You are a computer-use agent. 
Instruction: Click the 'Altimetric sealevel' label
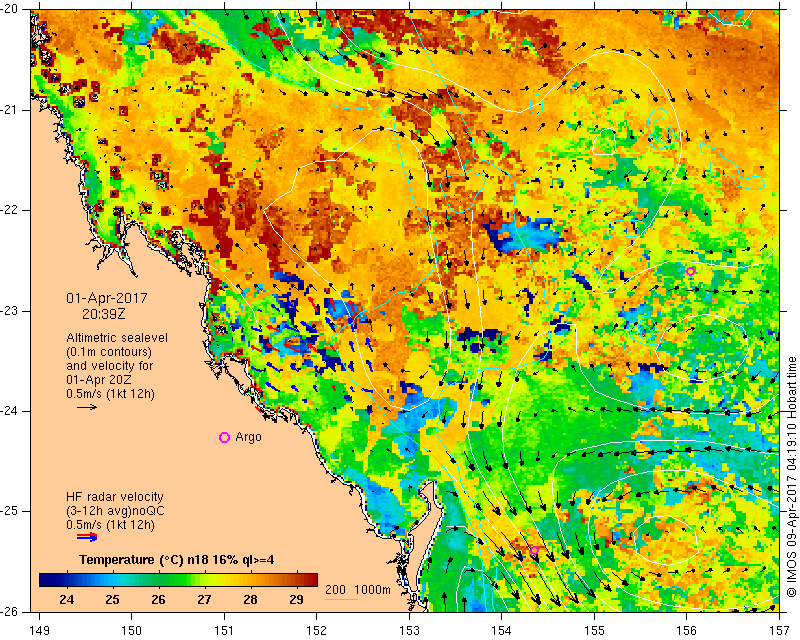(117, 338)
